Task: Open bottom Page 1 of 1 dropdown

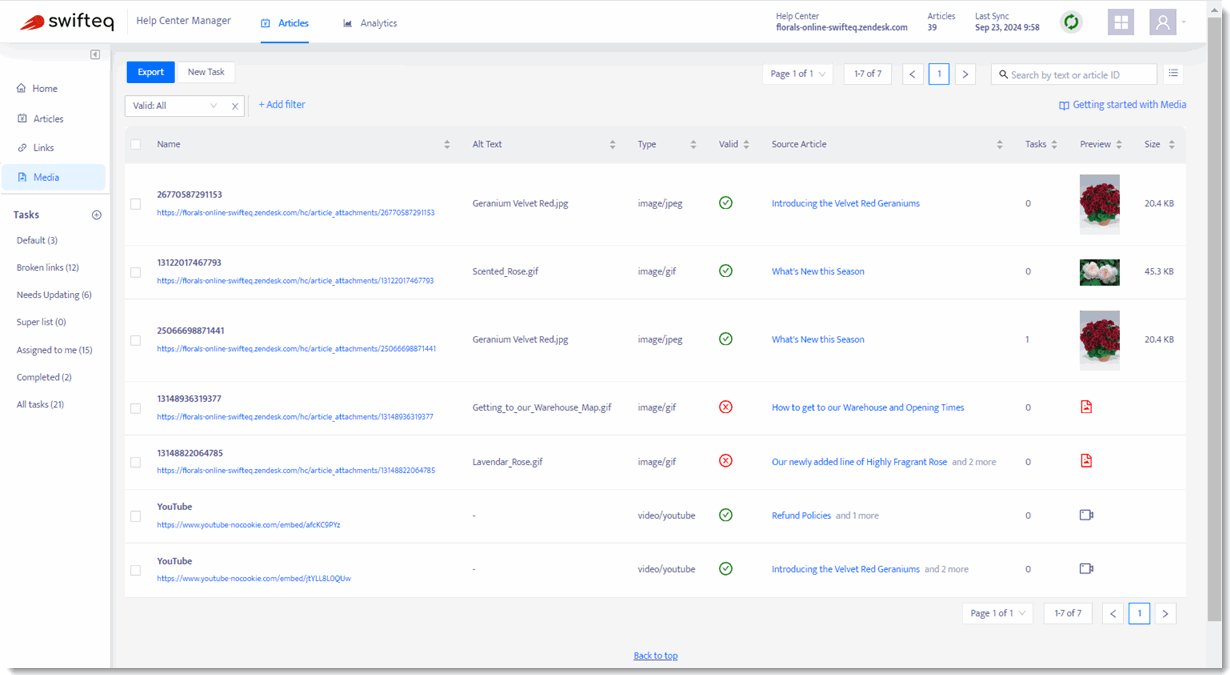Action: [x=997, y=614]
